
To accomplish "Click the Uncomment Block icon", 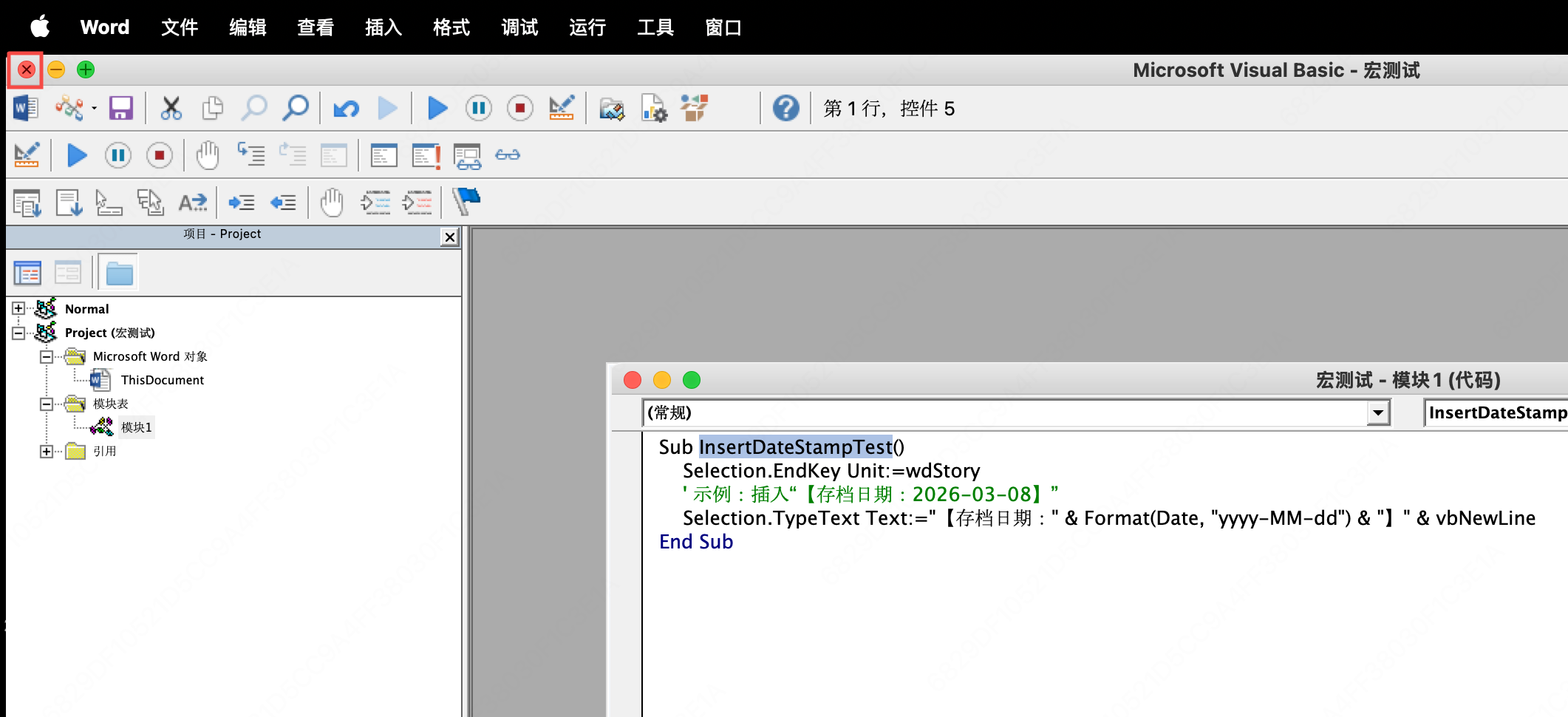I will point(417,203).
